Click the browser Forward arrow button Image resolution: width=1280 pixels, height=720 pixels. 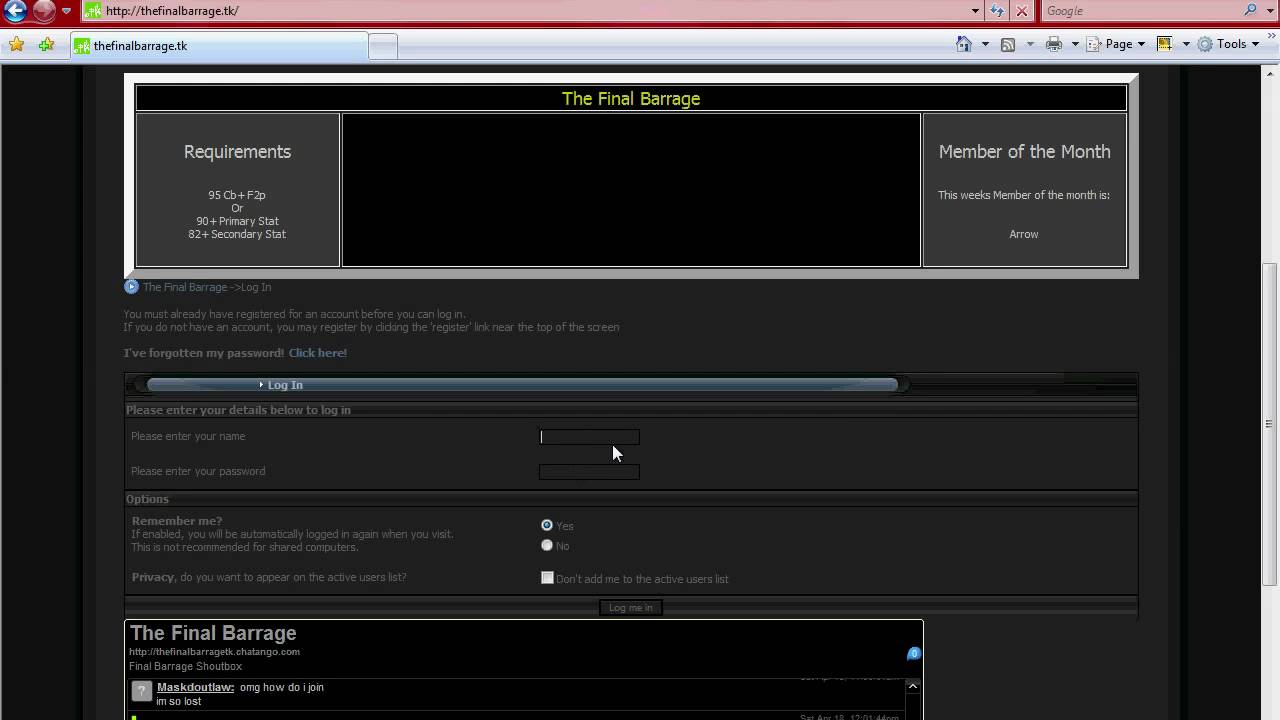click(x=44, y=11)
